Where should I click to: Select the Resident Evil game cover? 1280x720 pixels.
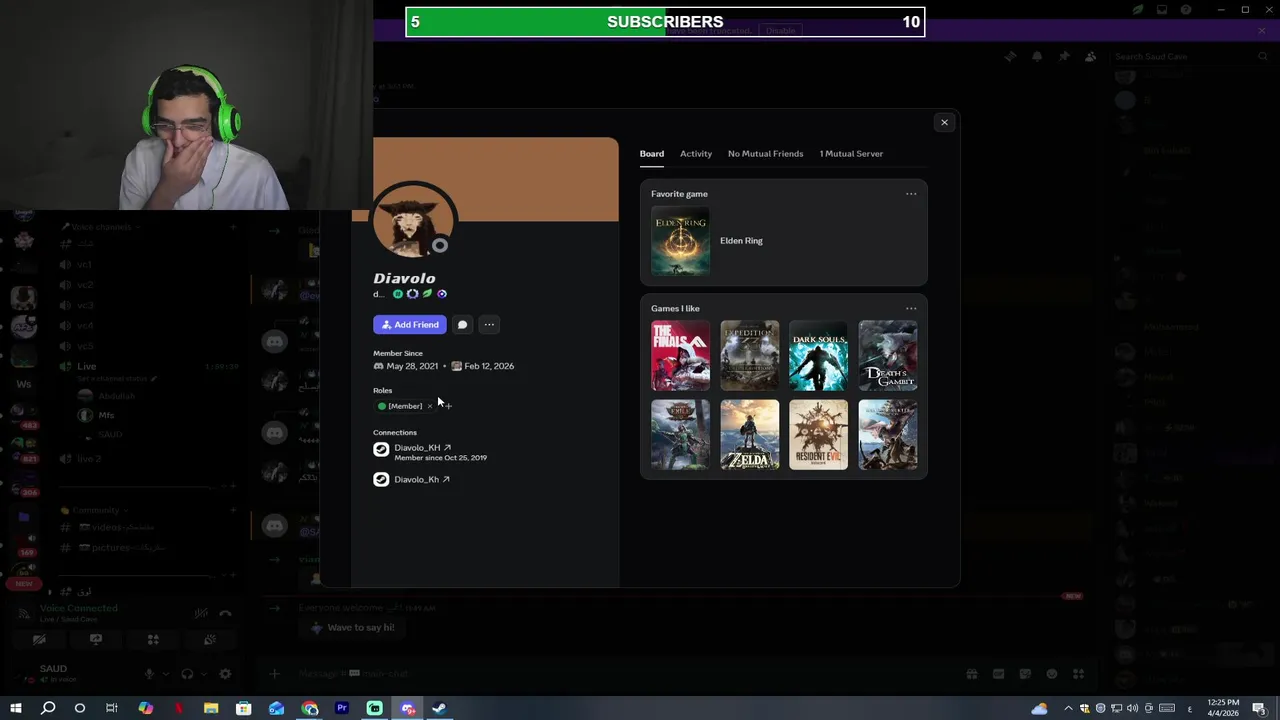818,435
